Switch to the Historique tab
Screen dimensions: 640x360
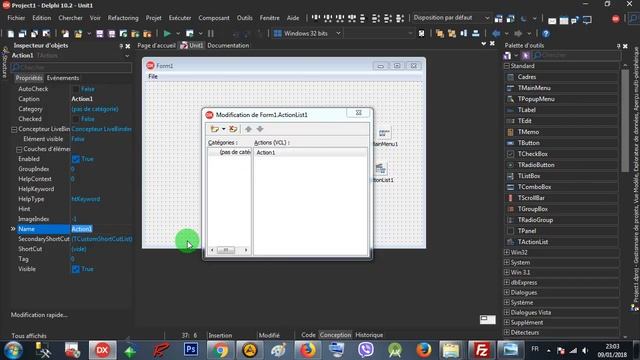click(x=369, y=335)
